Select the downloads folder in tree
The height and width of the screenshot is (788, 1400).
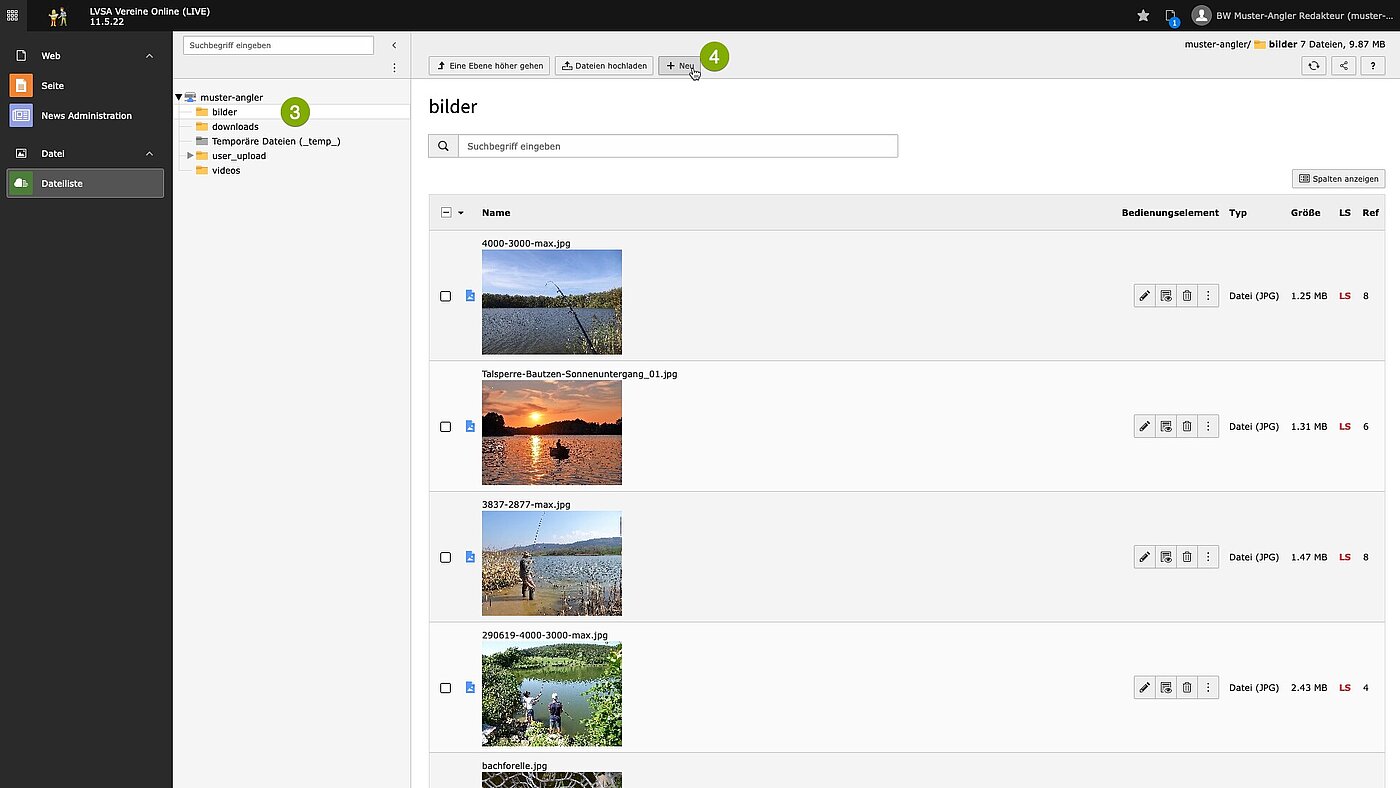coord(235,127)
